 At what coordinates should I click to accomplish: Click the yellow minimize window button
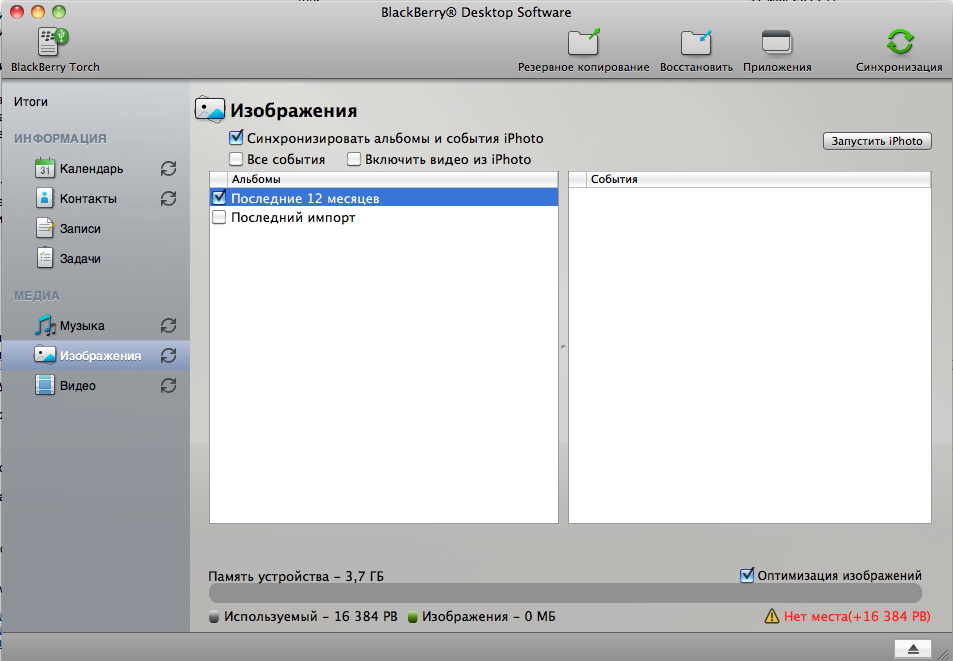pyautogui.click(x=38, y=12)
